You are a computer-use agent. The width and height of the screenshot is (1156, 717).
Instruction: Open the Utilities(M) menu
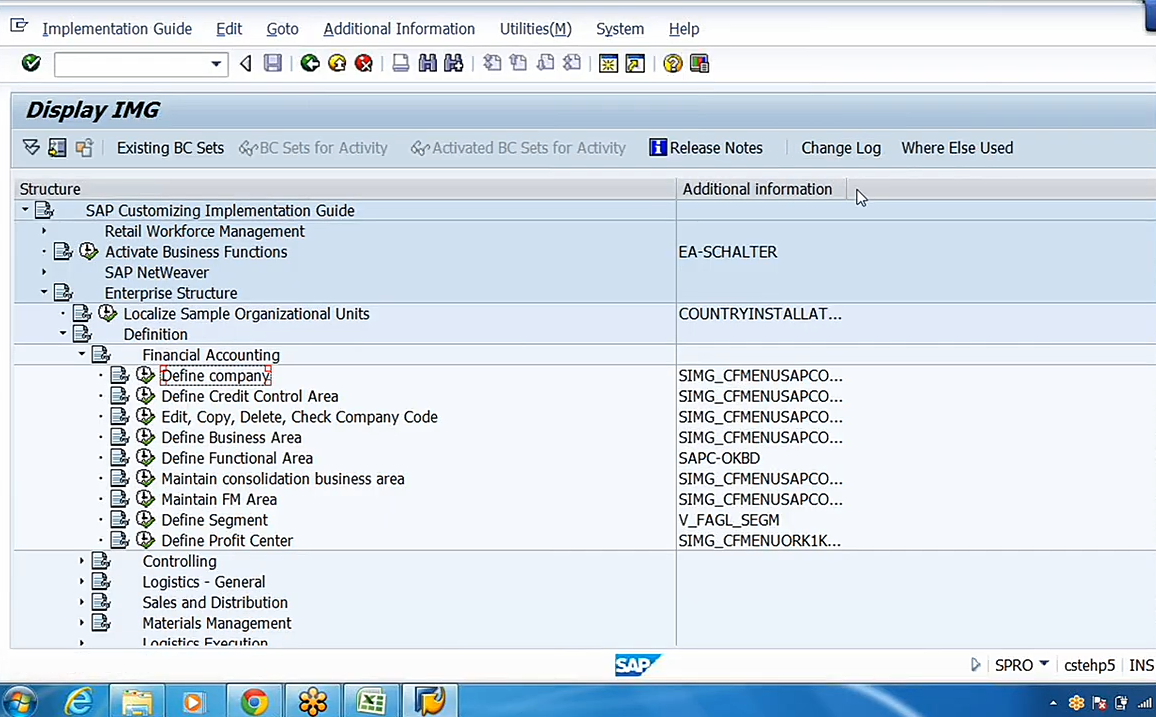[x=536, y=29]
